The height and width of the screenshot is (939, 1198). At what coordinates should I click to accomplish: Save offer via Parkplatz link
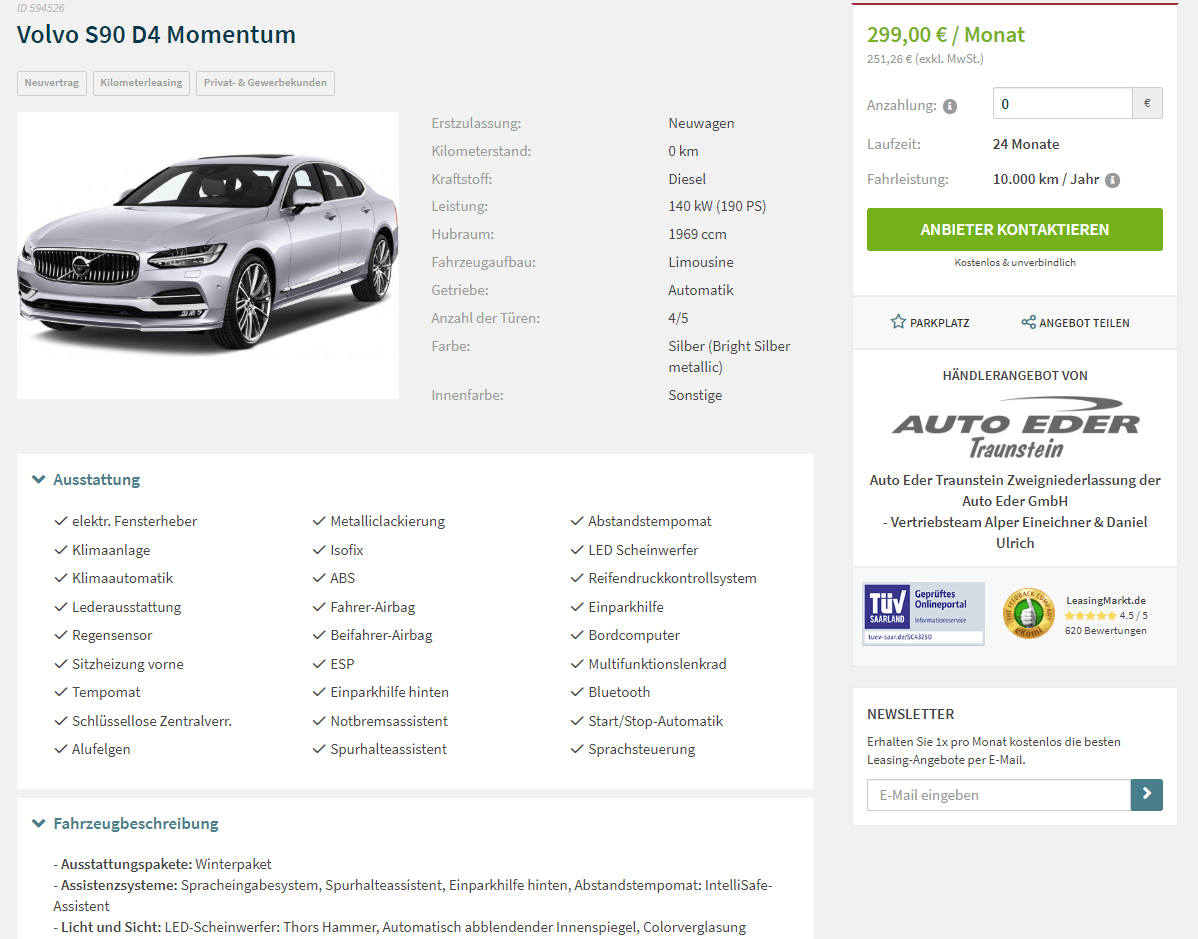point(930,322)
